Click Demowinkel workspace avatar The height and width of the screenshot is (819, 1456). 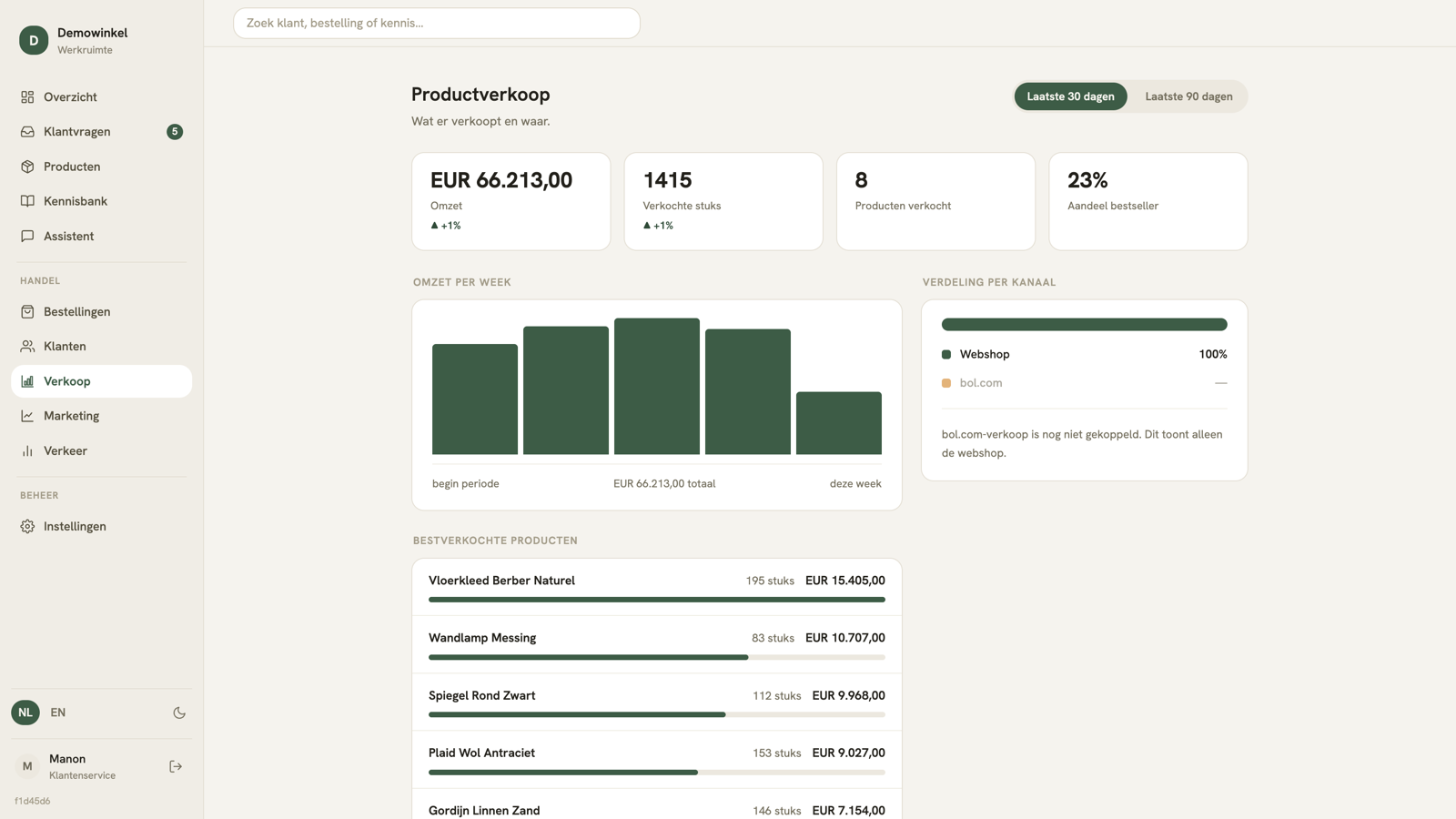pyautogui.click(x=34, y=40)
